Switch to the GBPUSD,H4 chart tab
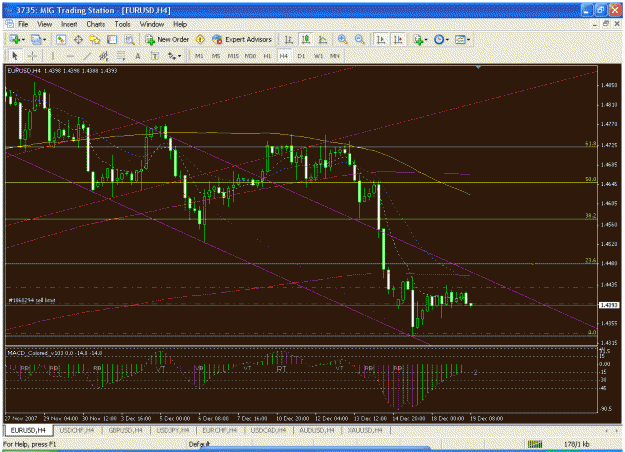Image resolution: width=625 pixels, height=452 pixels. [126, 430]
